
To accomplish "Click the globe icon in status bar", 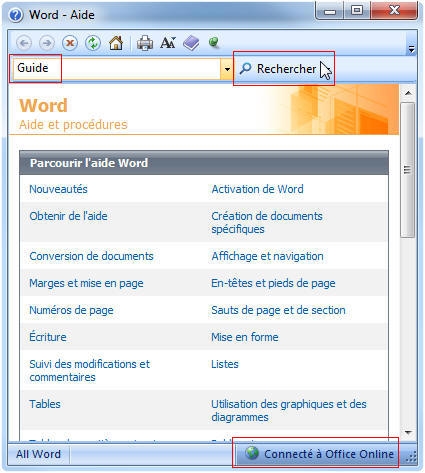I will [x=252, y=453].
